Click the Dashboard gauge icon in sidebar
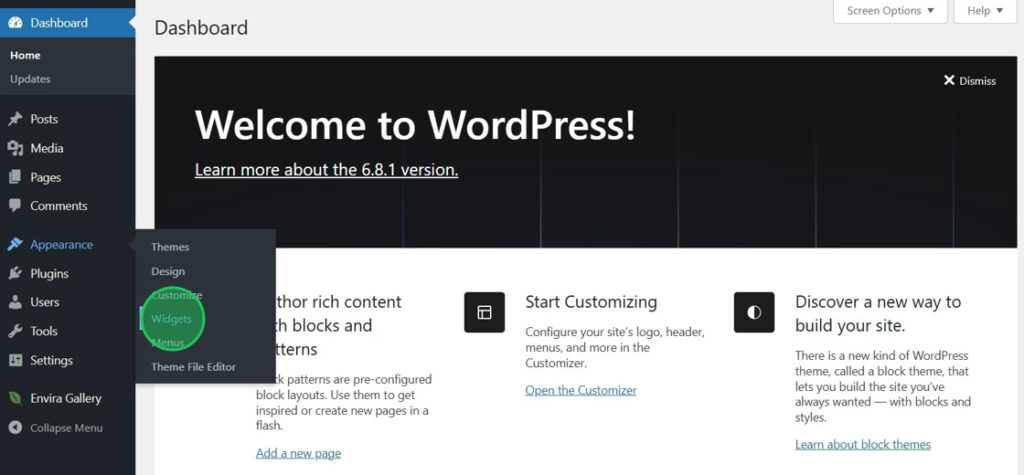Screen dimensions: 1024x475 (x=15, y=22)
